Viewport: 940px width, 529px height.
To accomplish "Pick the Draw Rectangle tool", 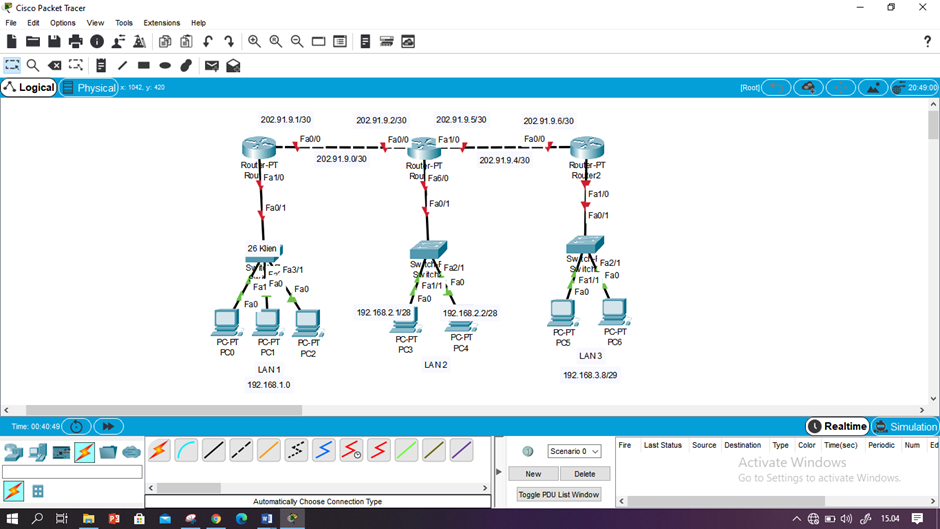I will pos(143,65).
